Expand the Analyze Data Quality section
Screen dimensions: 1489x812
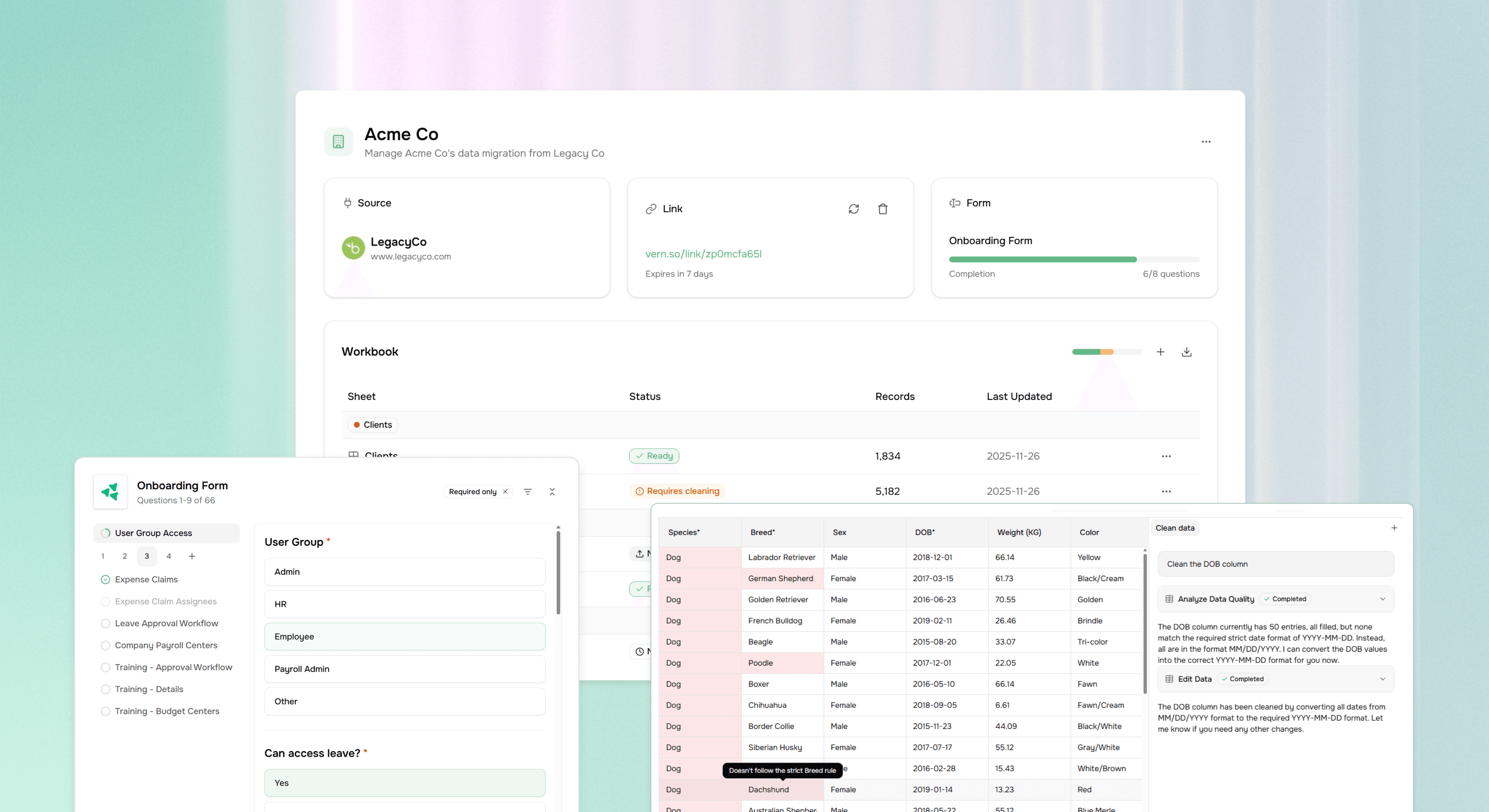tap(1383, 599)
